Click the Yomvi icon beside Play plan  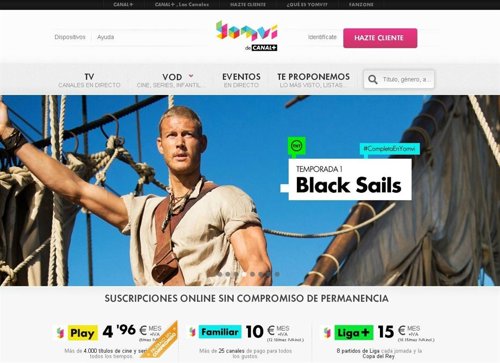coord(60,333)
